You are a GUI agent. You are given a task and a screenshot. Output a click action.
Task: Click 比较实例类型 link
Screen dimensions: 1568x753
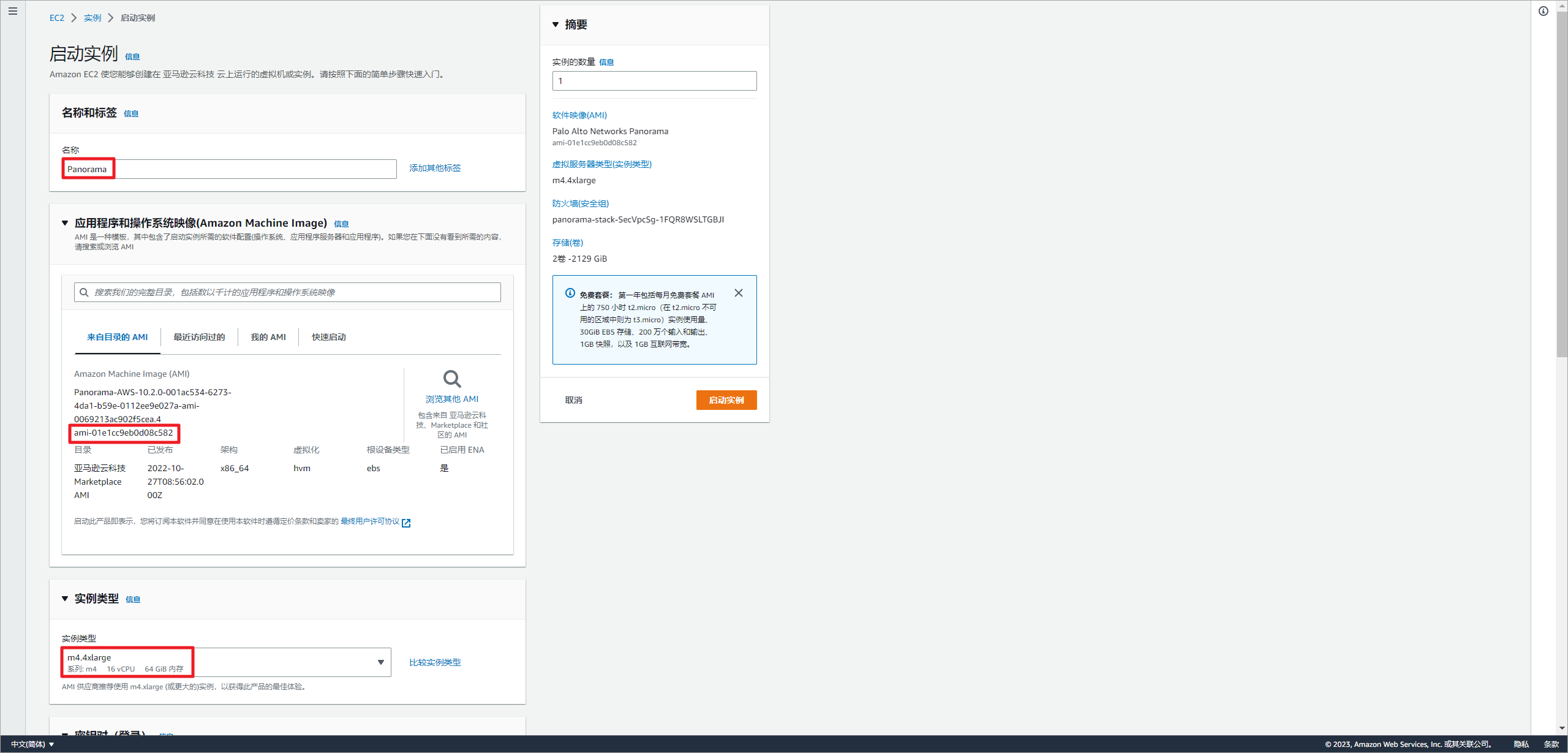(x=435, y=662)
